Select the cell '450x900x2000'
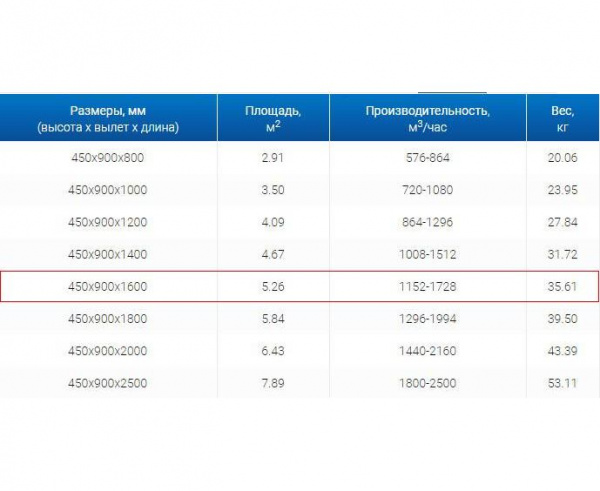The image size is (600, 491). point(108,351)
